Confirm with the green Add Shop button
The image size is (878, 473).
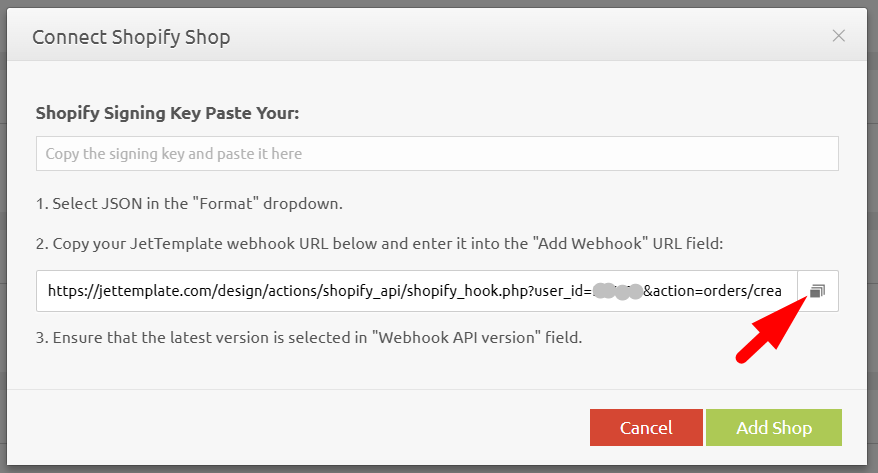[x=773, y=427]
